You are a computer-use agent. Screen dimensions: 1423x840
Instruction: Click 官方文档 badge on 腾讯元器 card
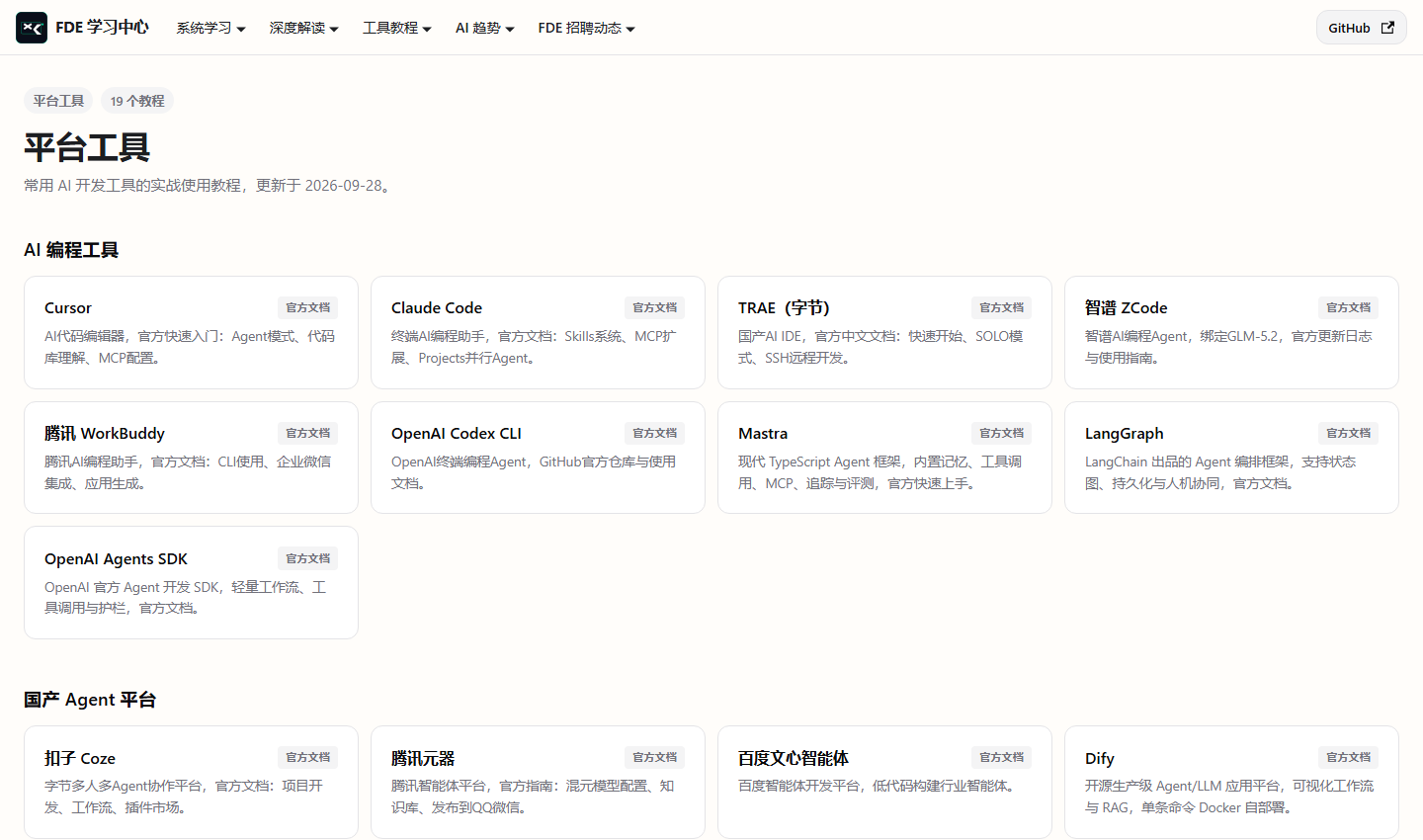coord(655,757)
